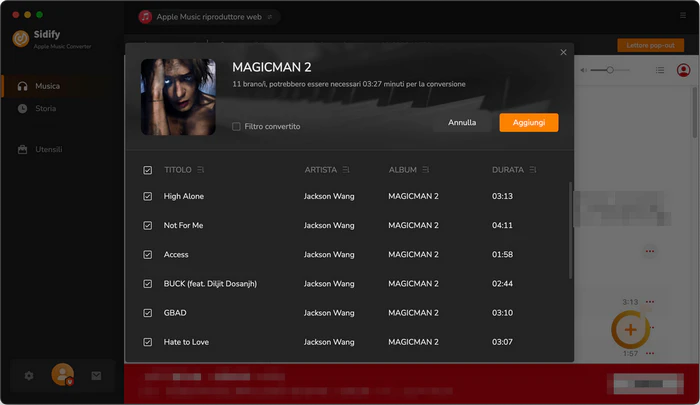Select the Not For Me track title

coord(183,225)
